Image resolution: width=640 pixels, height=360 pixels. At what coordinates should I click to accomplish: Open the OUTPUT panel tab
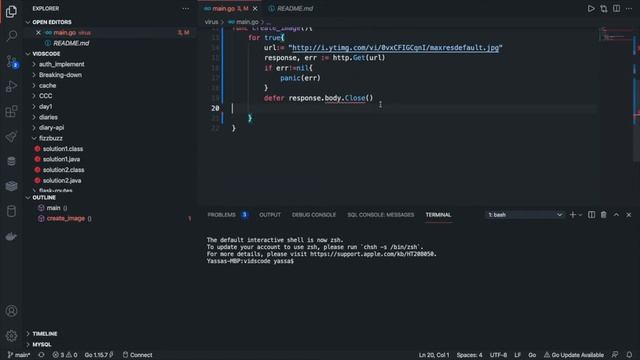tap(270, 215)
